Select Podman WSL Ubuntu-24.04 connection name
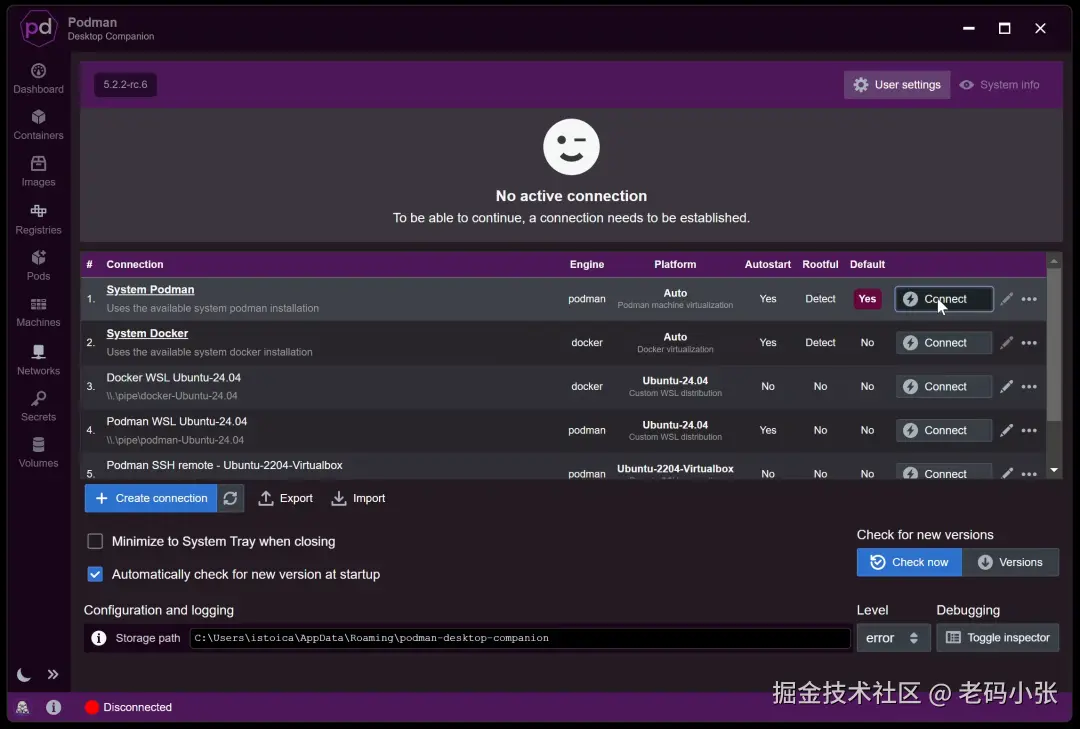The height and width of the screenshot is (729, 1080). point(176,421)
